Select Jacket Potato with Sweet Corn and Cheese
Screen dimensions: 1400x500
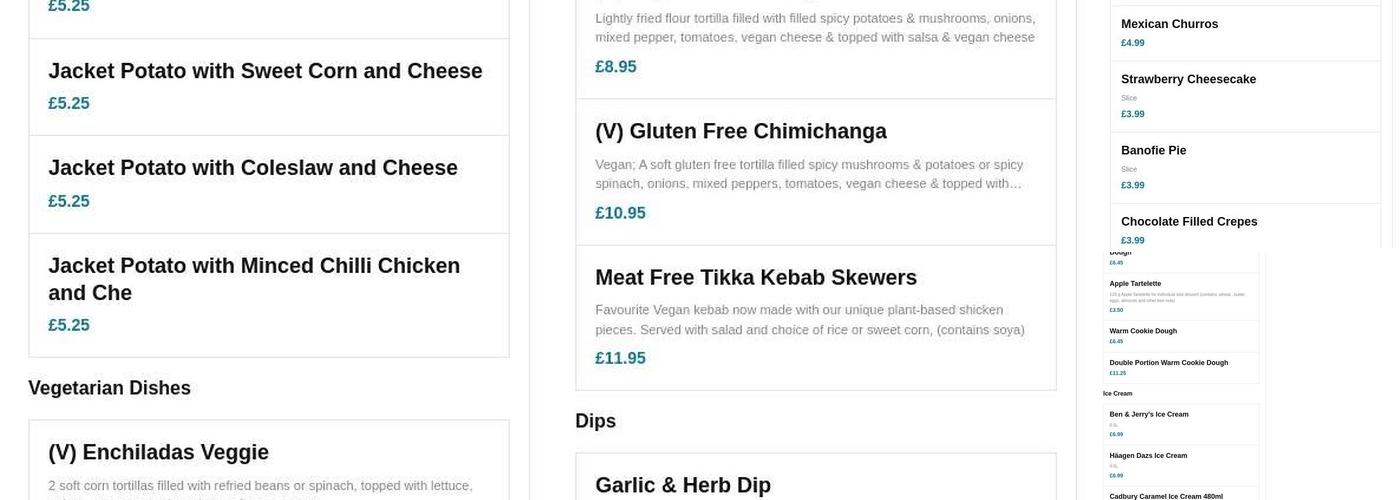[265, 72]
